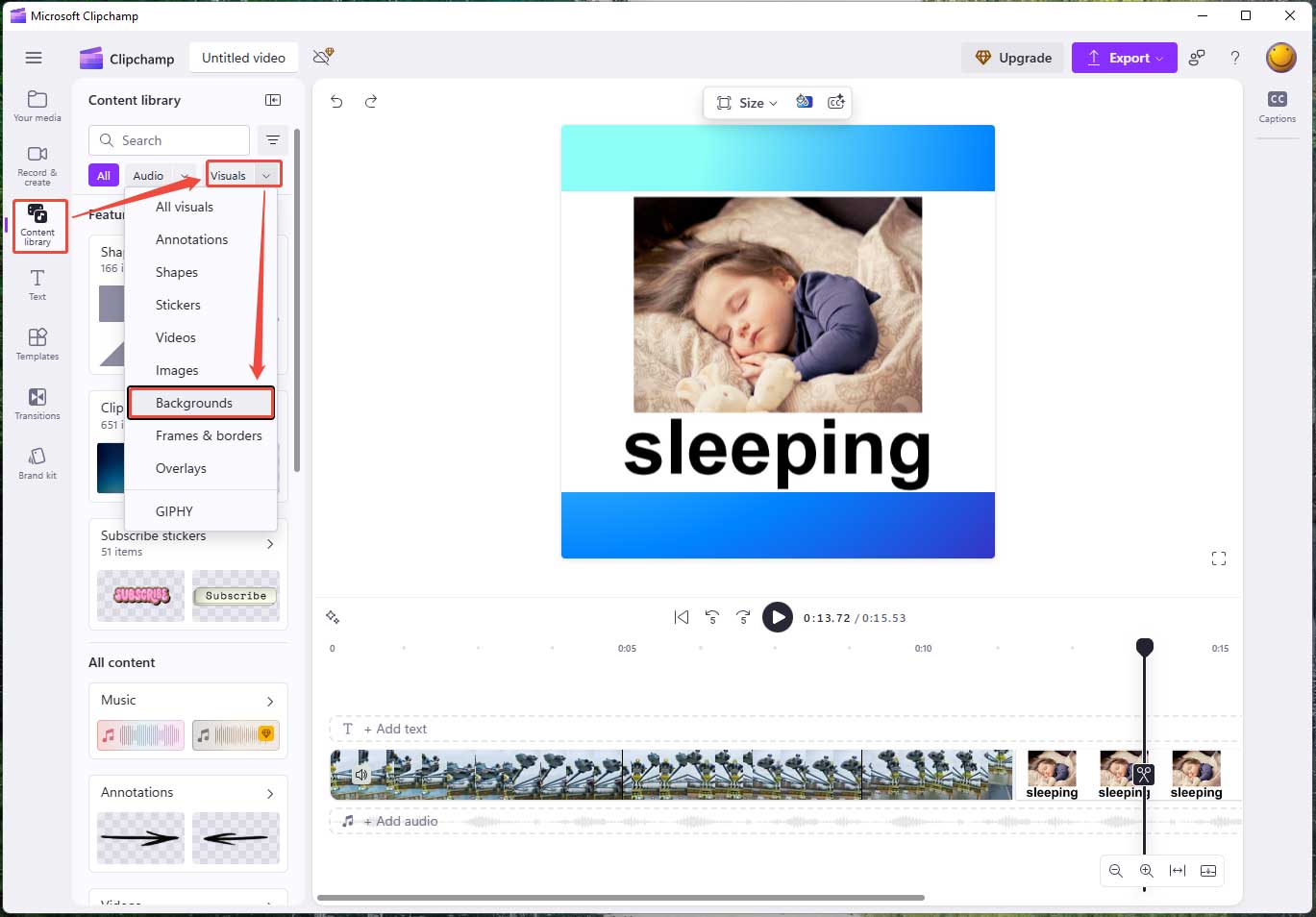Screen dimensions: 1316x917
Task: Click the Export button
Action: point(1123,58)
